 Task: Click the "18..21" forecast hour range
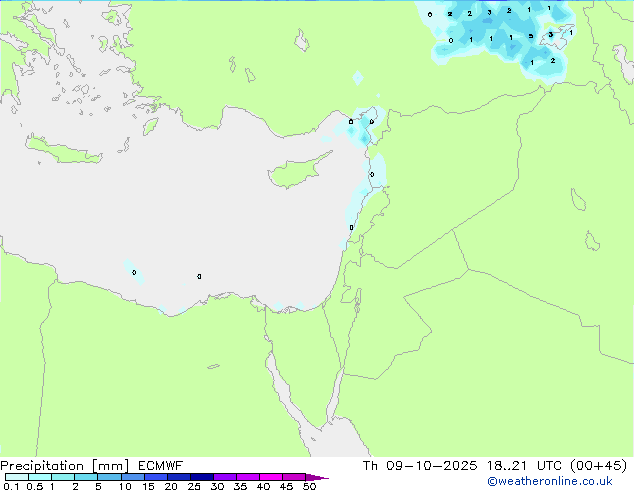(506, 466)
